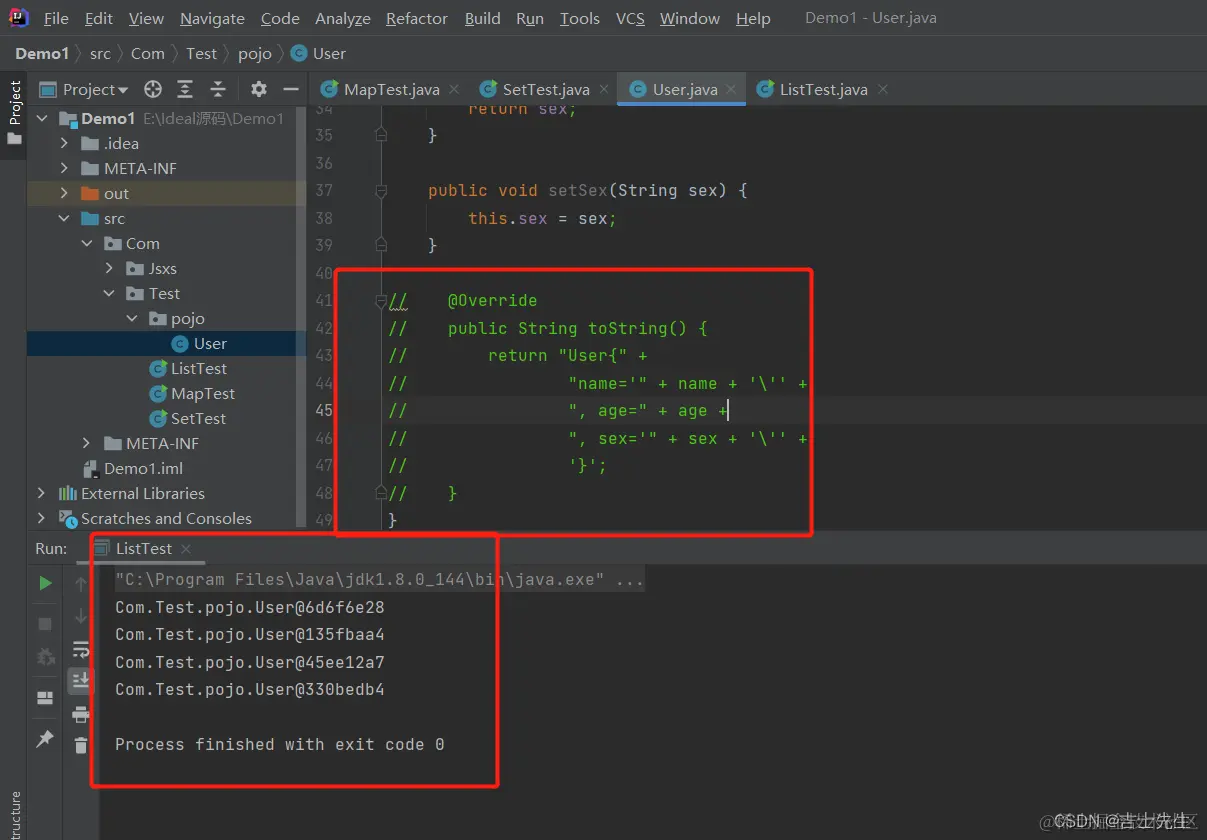Open the Structure tool window side tab
Screen dimensions: 1207x840
coord(15,814)
